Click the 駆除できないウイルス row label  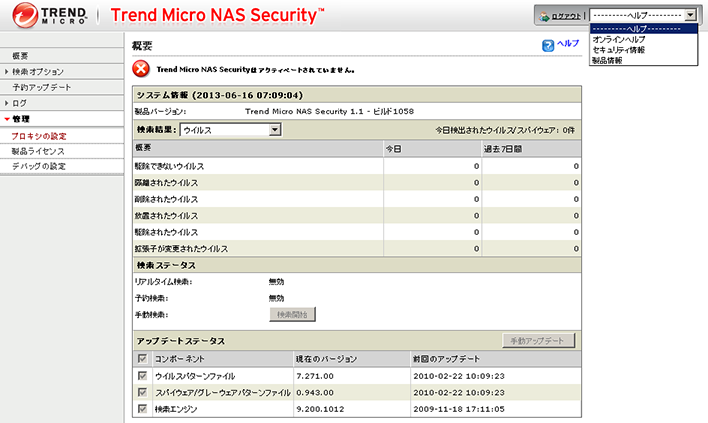(169, 166)
